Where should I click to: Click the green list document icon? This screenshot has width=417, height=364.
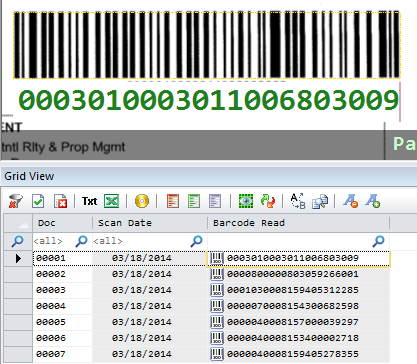194,201
